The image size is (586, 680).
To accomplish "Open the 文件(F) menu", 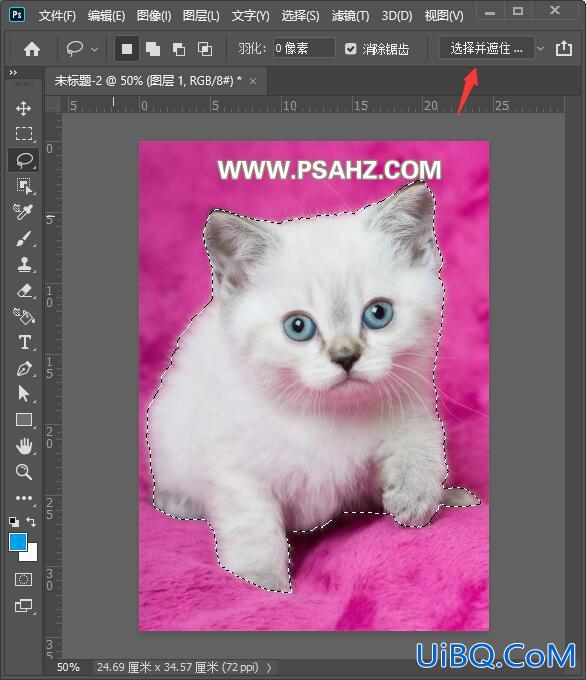I will click(x=57, y=16).
